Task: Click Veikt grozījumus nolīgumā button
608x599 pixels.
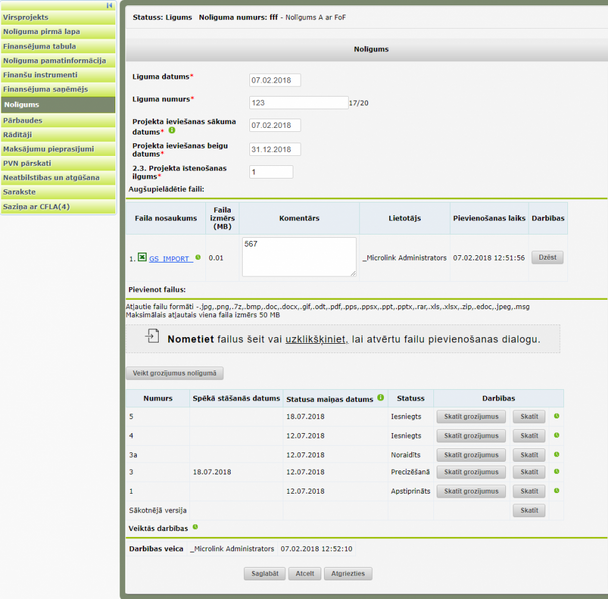Action: pyautogui.click(x=174, y=373)
